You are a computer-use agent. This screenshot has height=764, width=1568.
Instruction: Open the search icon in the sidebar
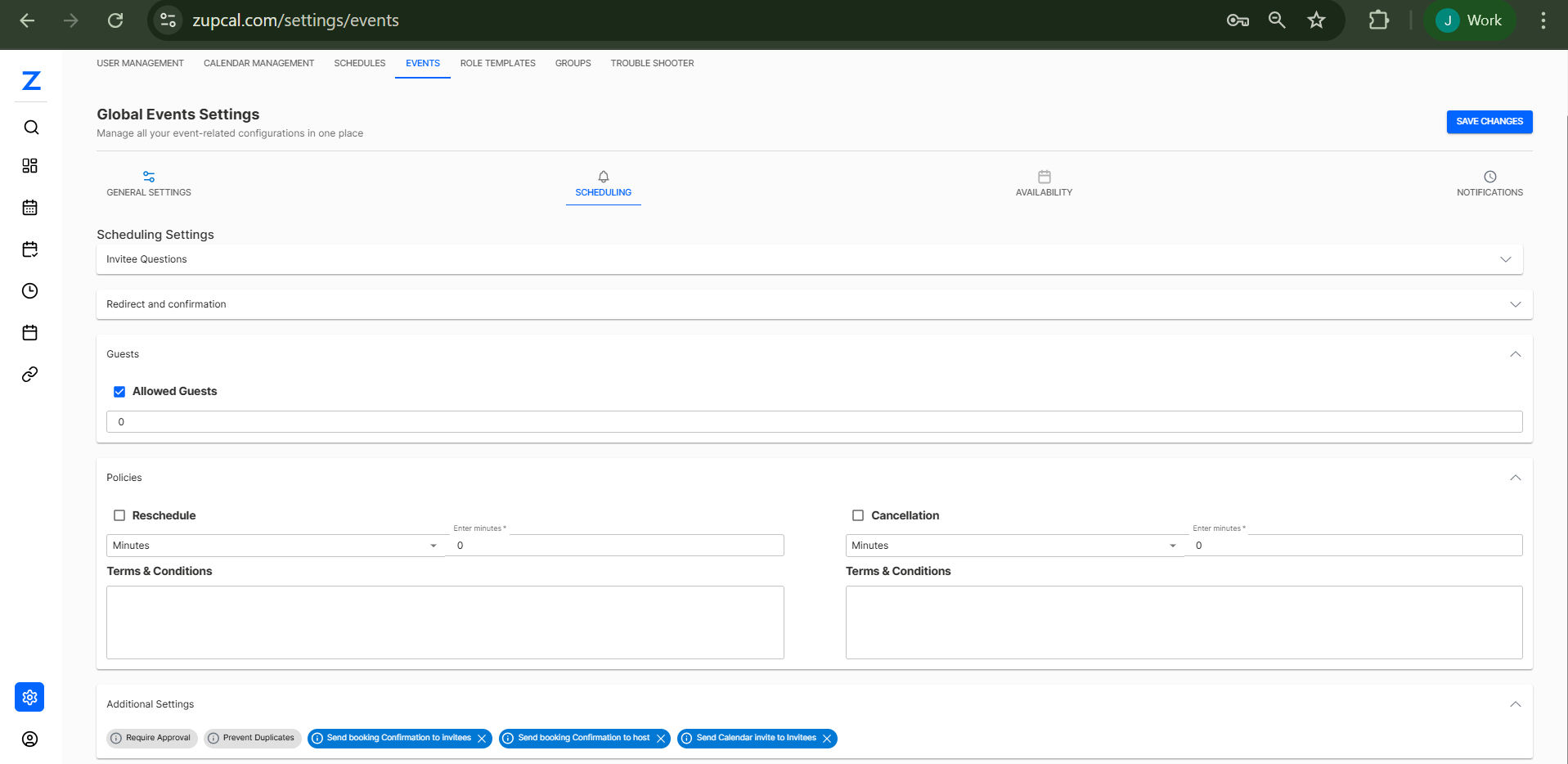pyautogui.click(x=30, y=128)
